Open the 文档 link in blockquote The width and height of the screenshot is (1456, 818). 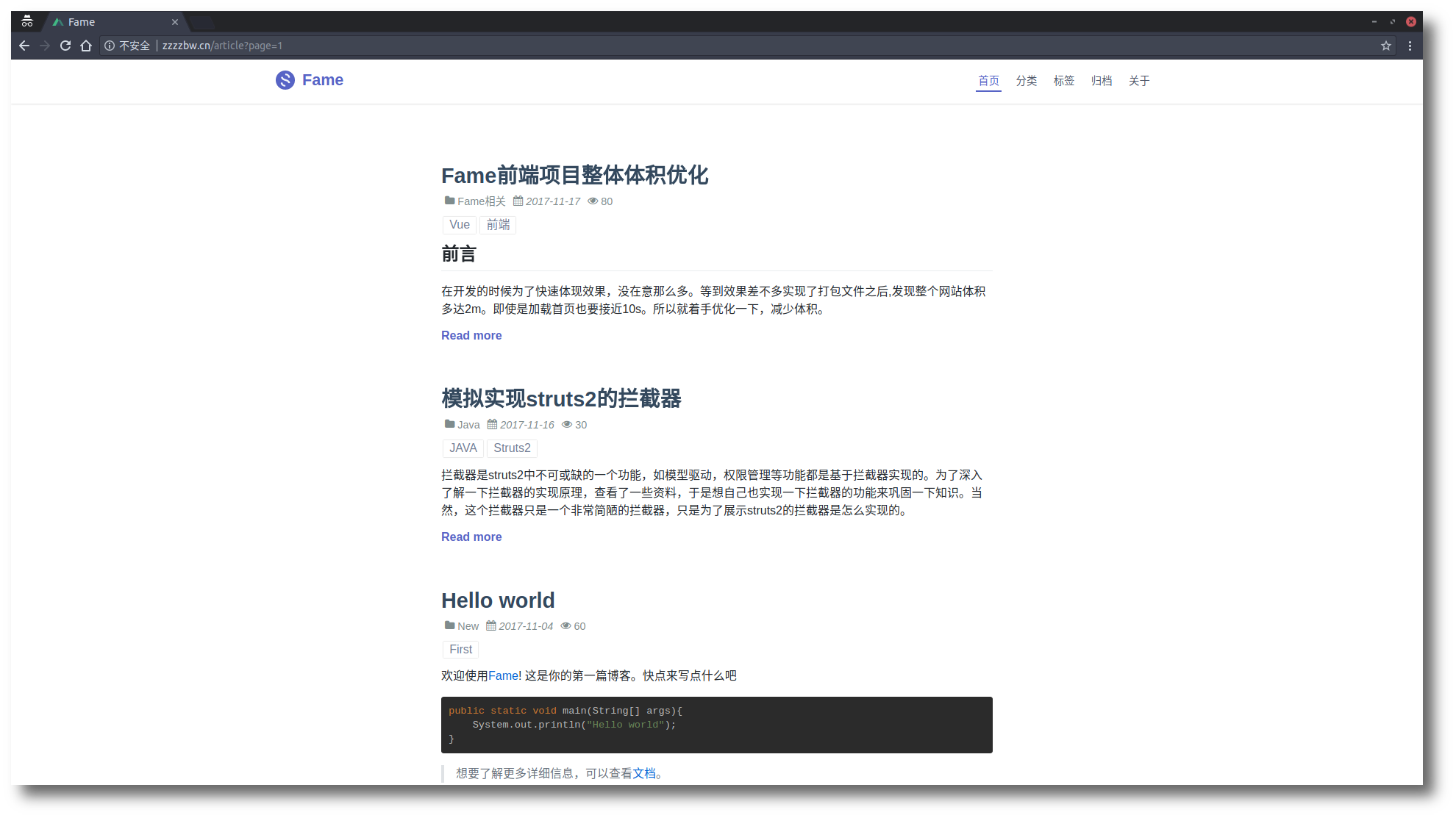[x=644, y=773]
